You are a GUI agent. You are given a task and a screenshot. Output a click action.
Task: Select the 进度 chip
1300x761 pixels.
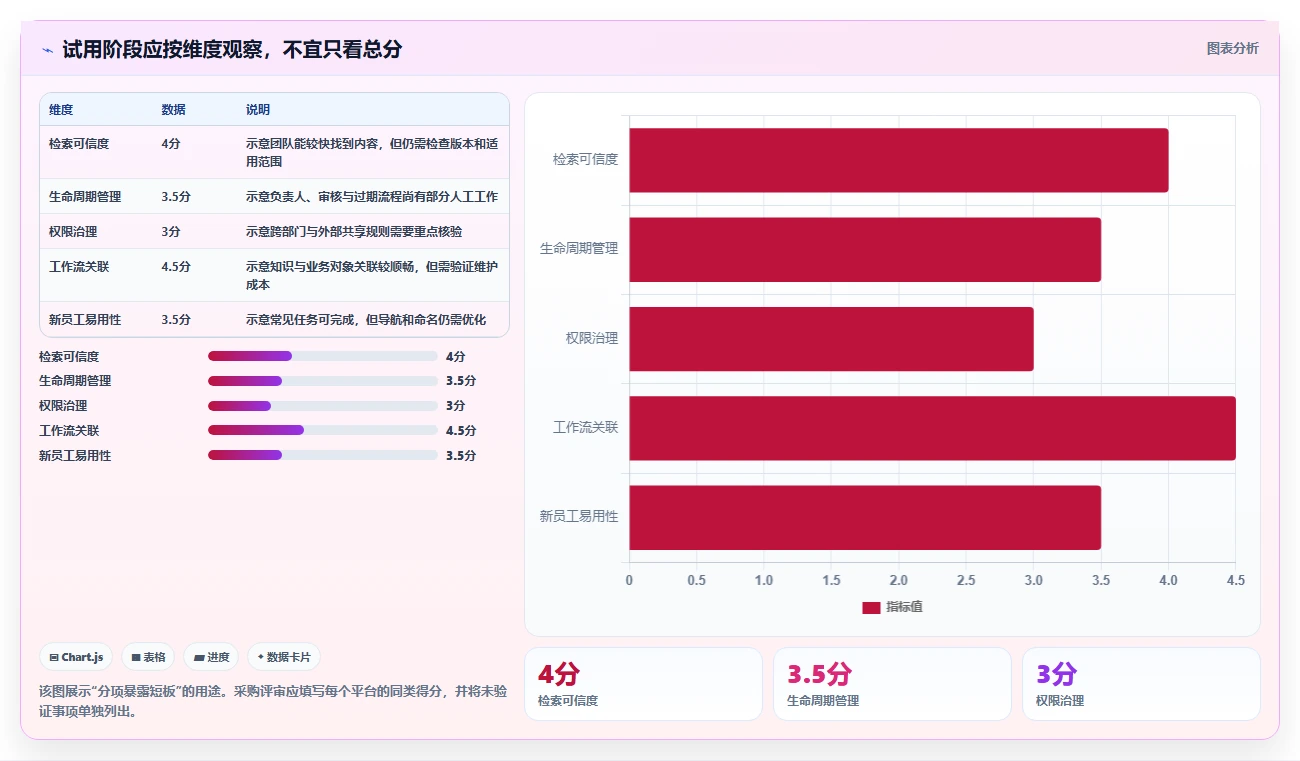(x=211, y=657)
